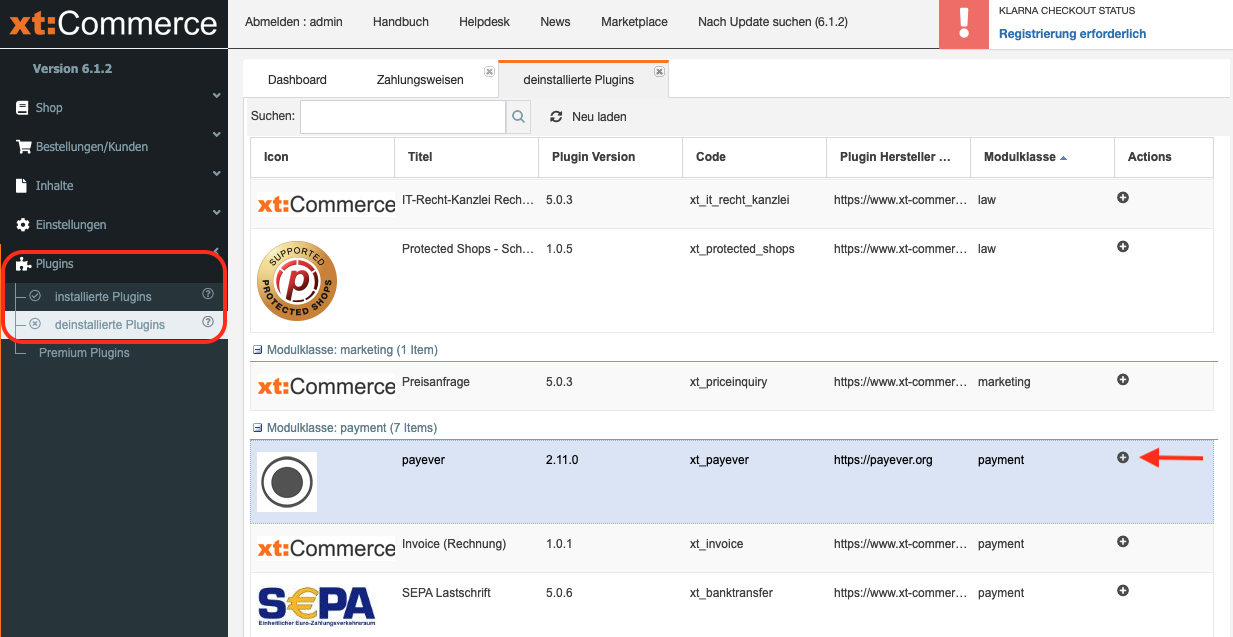The image size is (1233, 637).
Task: Click version 2.11.0 in payever row
Action: tap(562, 460)
